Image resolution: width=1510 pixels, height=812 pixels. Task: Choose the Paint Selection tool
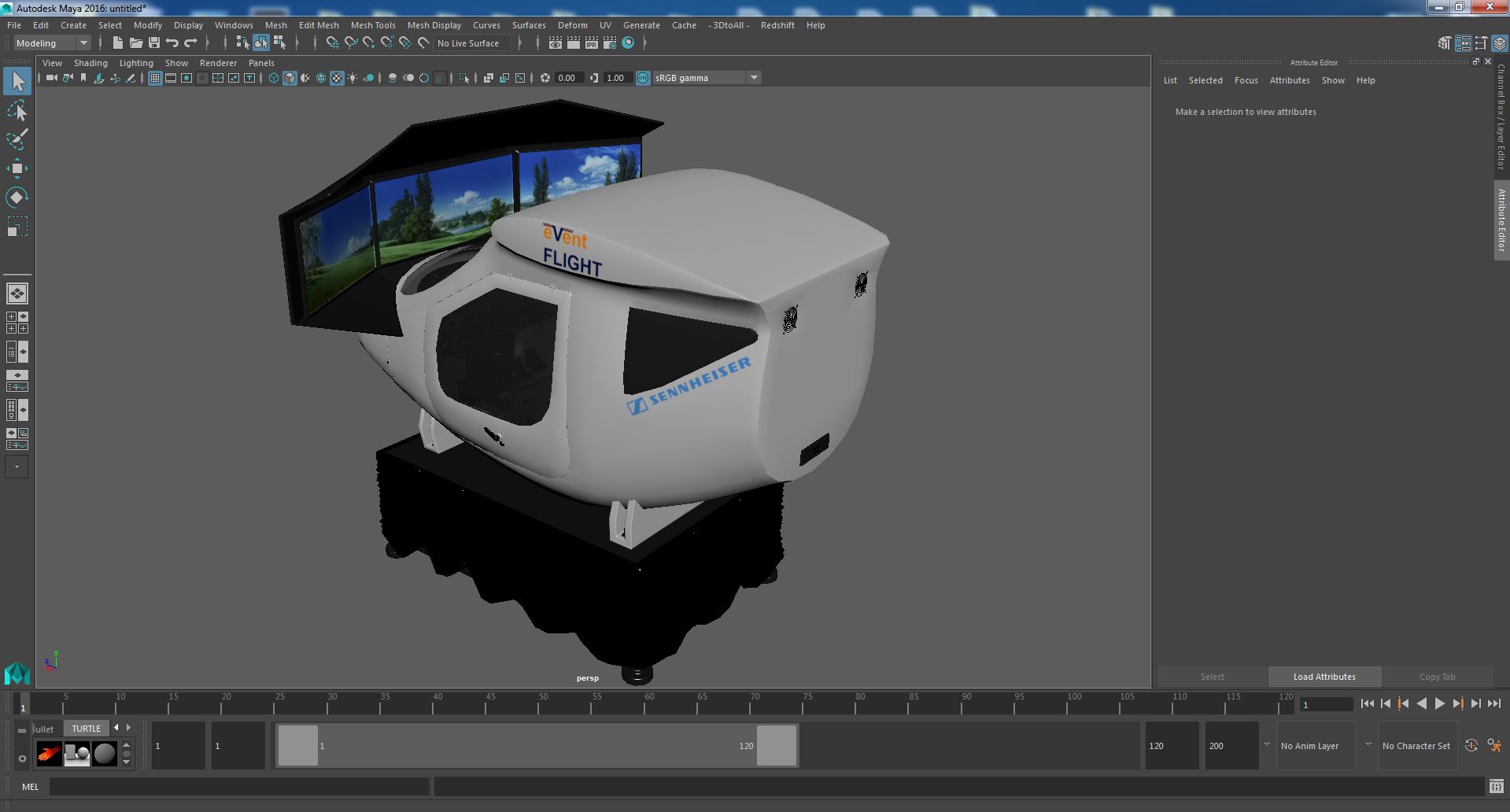(17, 139)
